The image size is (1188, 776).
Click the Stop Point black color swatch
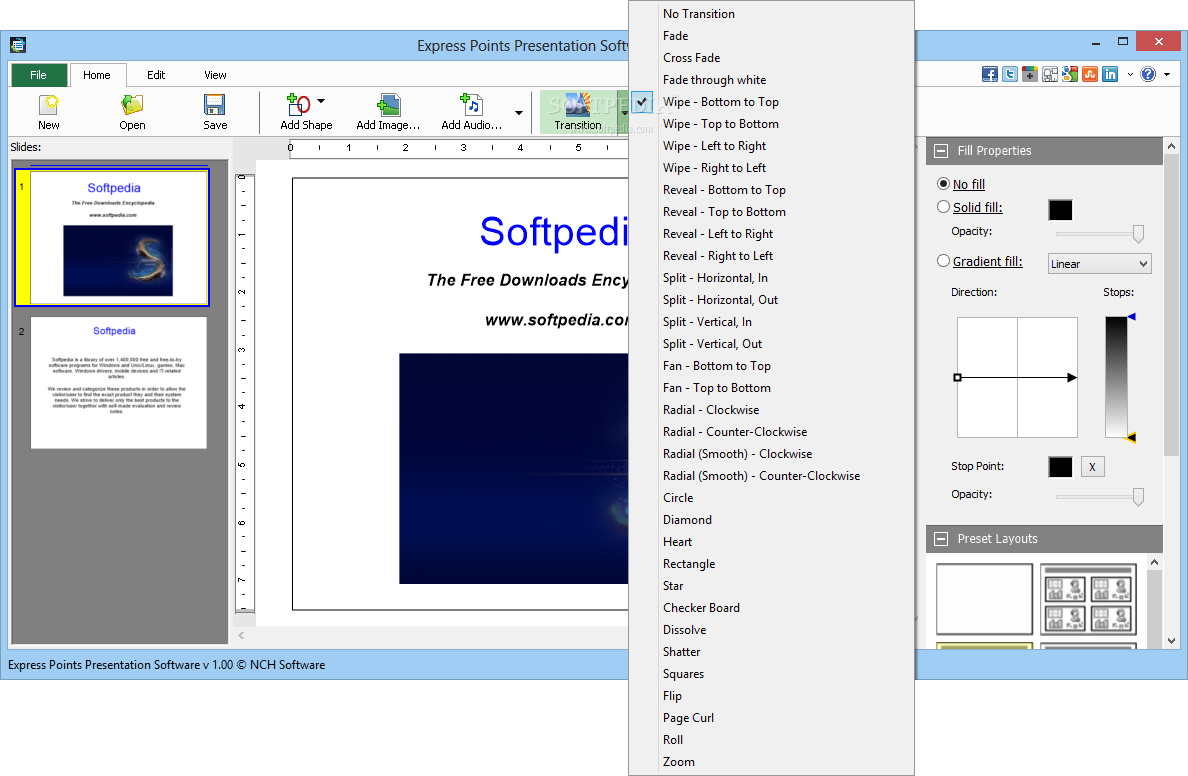pos(1060,467)
